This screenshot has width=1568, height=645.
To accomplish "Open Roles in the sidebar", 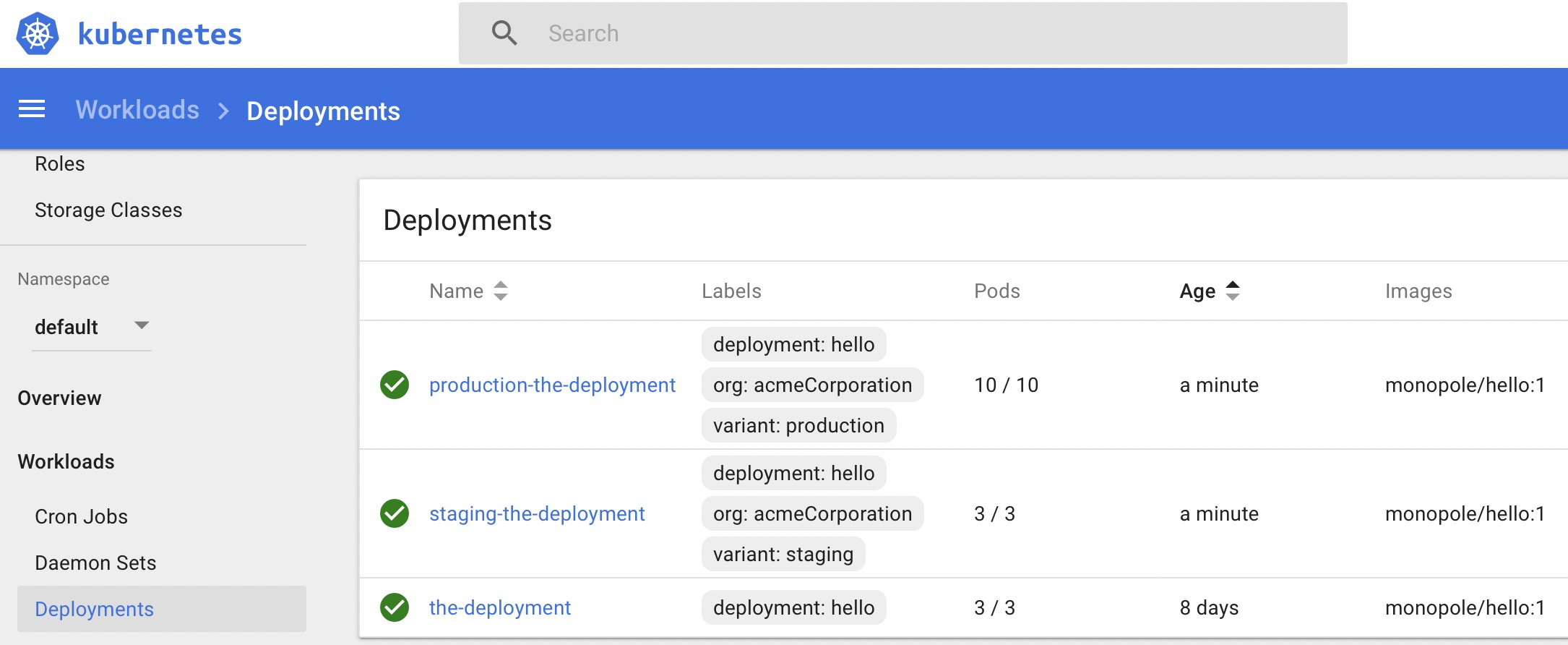I will (60, 164).
